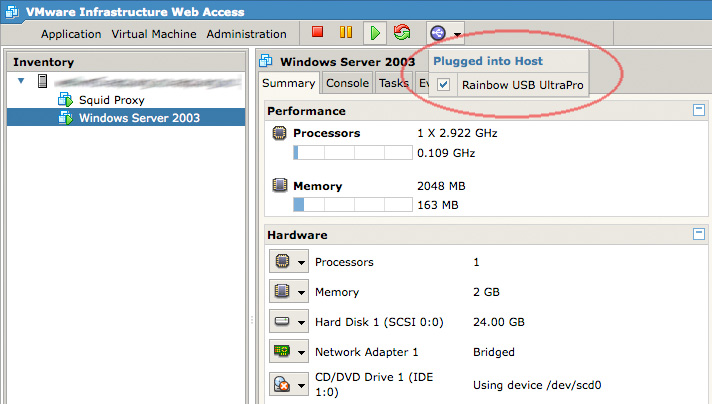Open the Network Adapter 1 dropdown arrow
The height and width of the screenshot is (404, 712).
click(302, 353)
